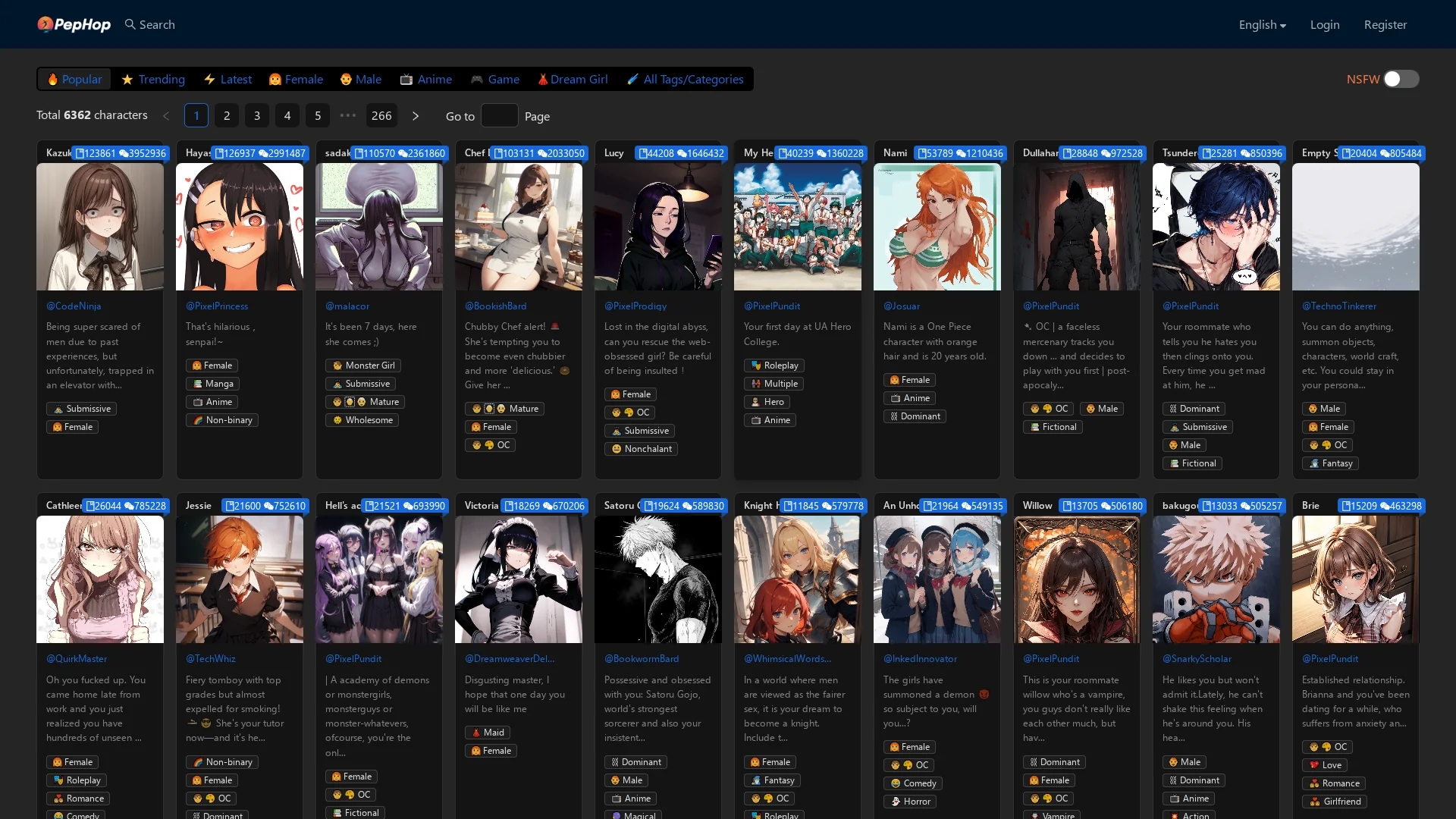Click the Nami card stats badge
The image size is (1456, 819).
pos(959,153)
